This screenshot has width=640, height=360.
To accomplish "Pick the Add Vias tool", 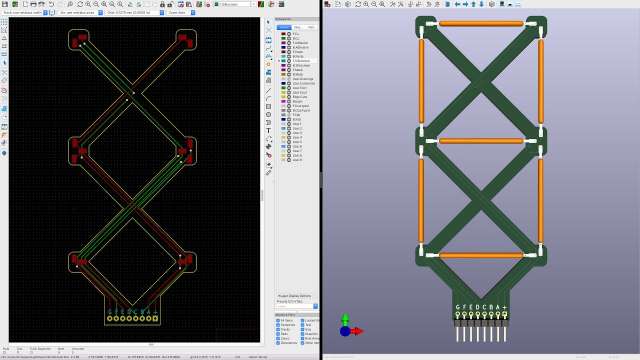I will pyautogui.click(x=268, y=64).
